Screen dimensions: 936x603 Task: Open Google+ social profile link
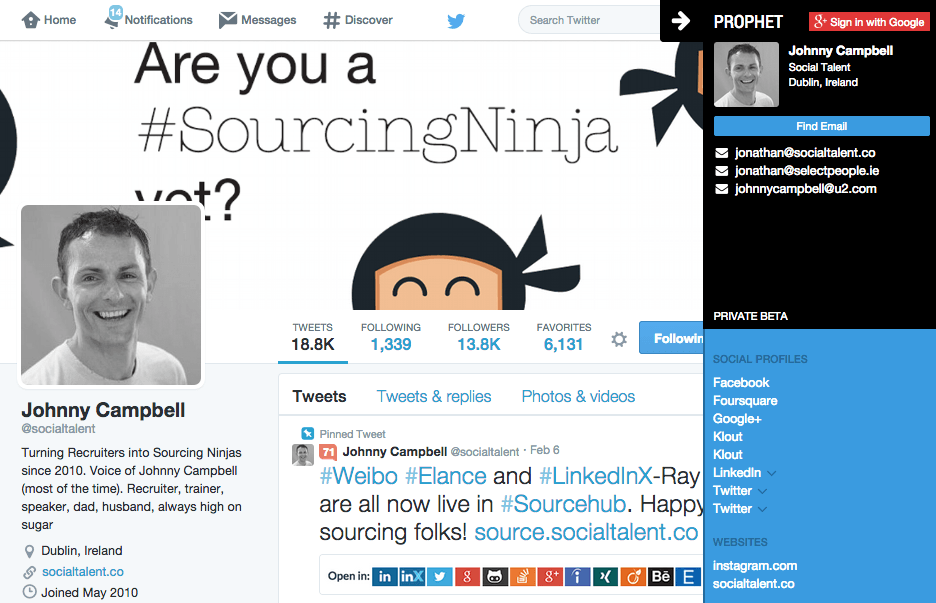pos(737,419)
